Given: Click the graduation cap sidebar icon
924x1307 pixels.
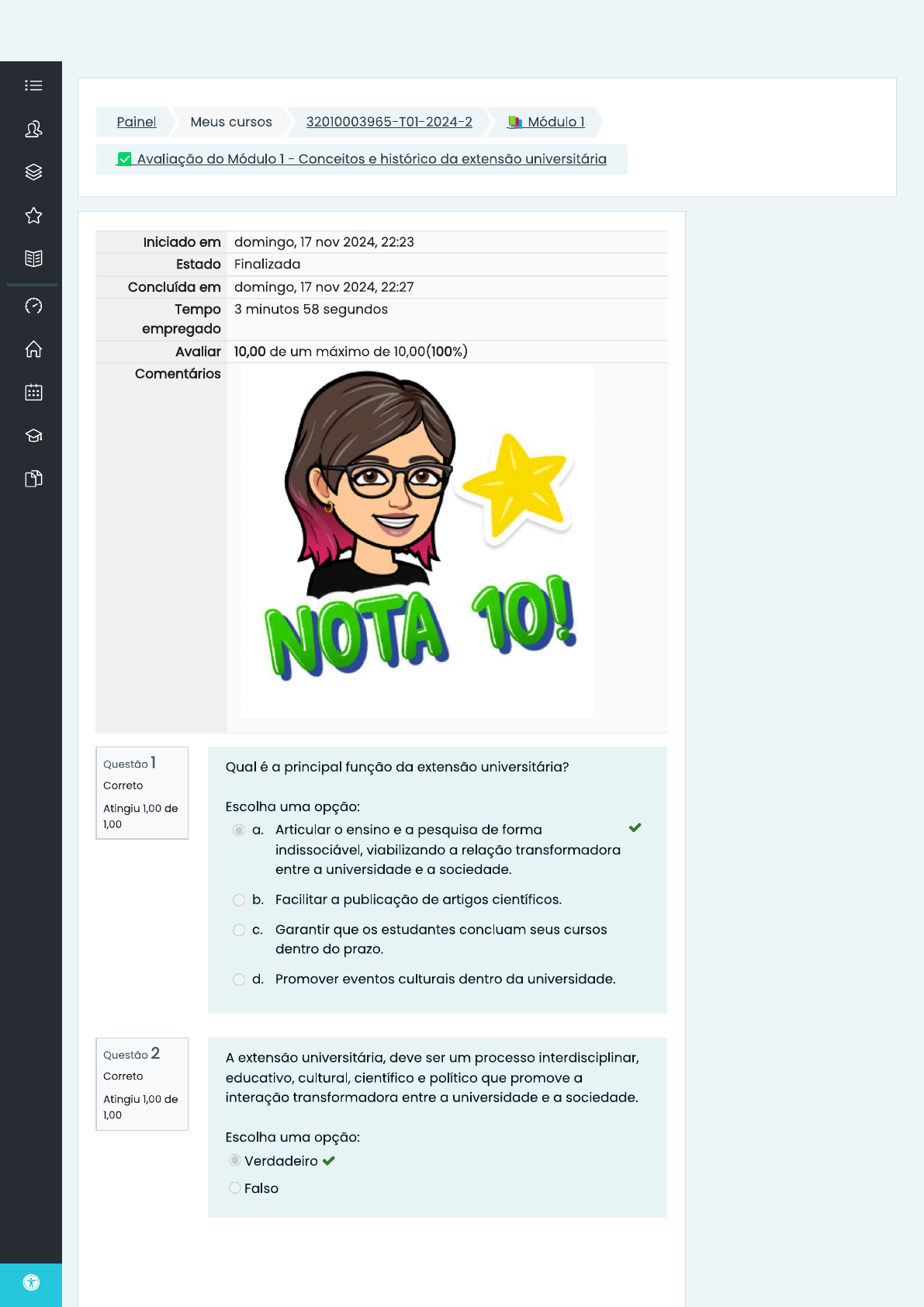Looking at the screenshot, I should (x=33, y=435).
